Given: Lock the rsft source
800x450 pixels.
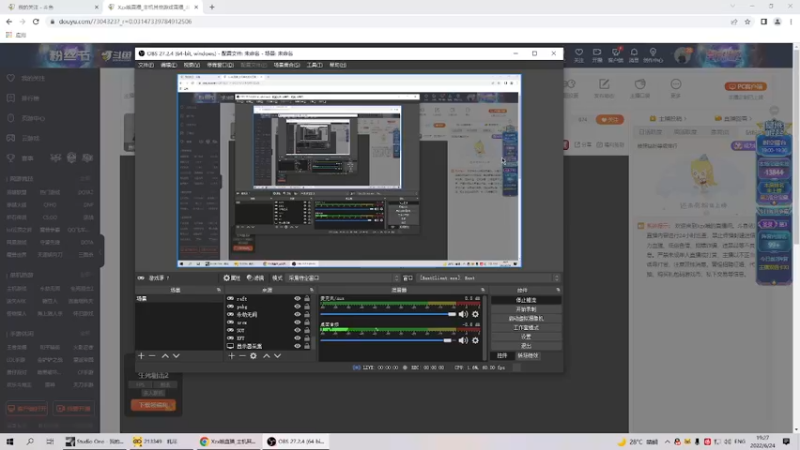Looking at the screenshot, I should (307, 298).
